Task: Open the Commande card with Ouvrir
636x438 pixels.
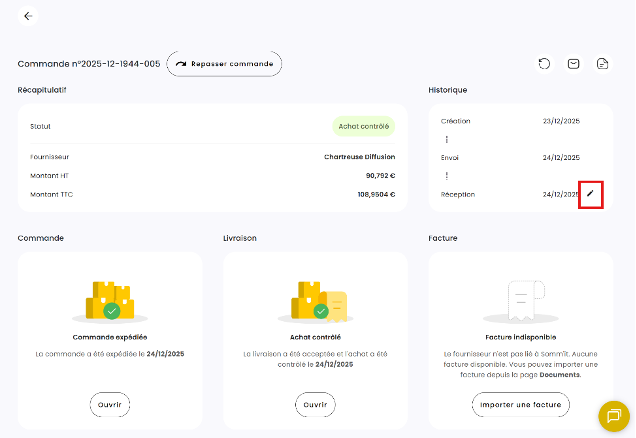Action: 111,404
